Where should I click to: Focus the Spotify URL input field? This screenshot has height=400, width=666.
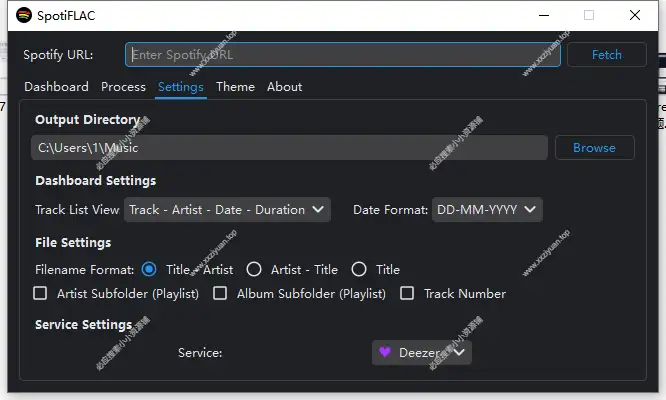click(343, 54)
